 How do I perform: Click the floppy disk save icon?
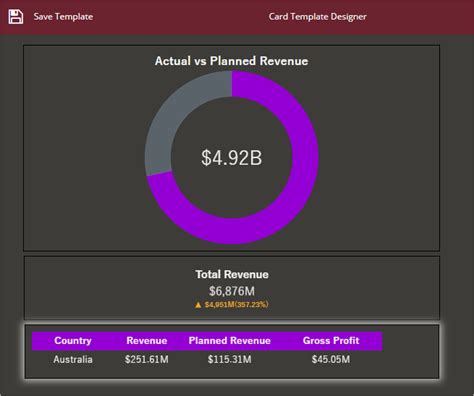(16, 17)
